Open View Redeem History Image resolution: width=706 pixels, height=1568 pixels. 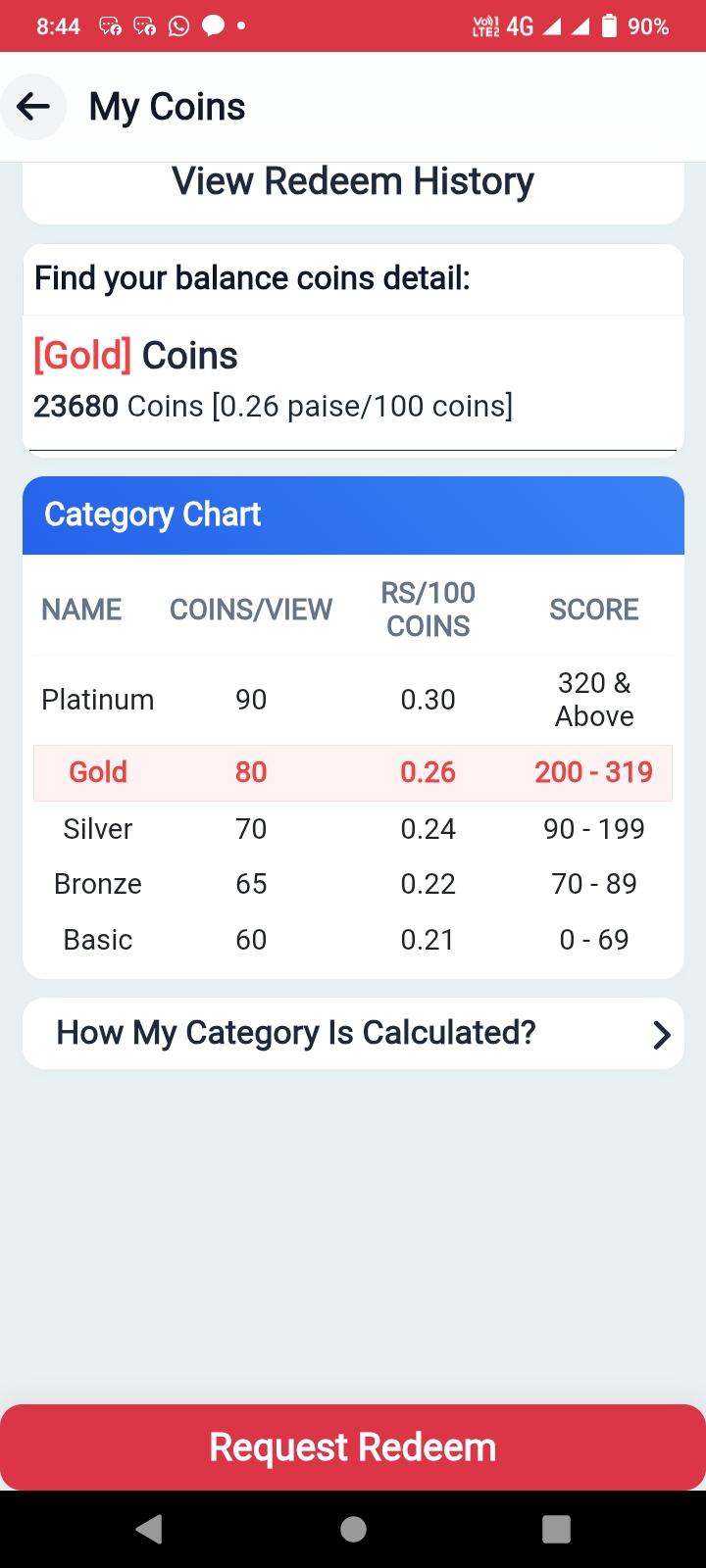tap(353, 182)
